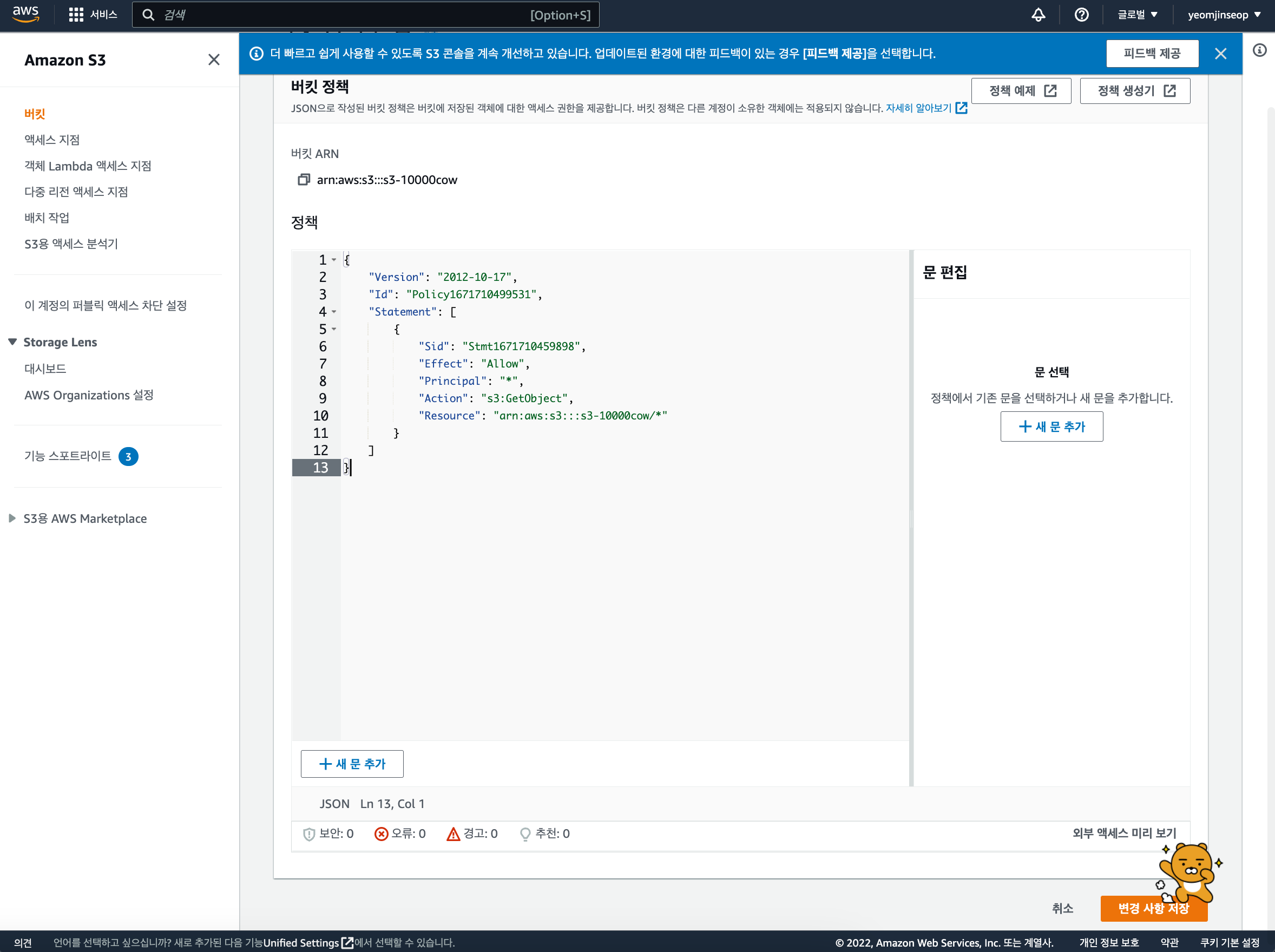1275x952 pixels.
Task: Collapse the Storage Lens section
Action: coord(12,342)
